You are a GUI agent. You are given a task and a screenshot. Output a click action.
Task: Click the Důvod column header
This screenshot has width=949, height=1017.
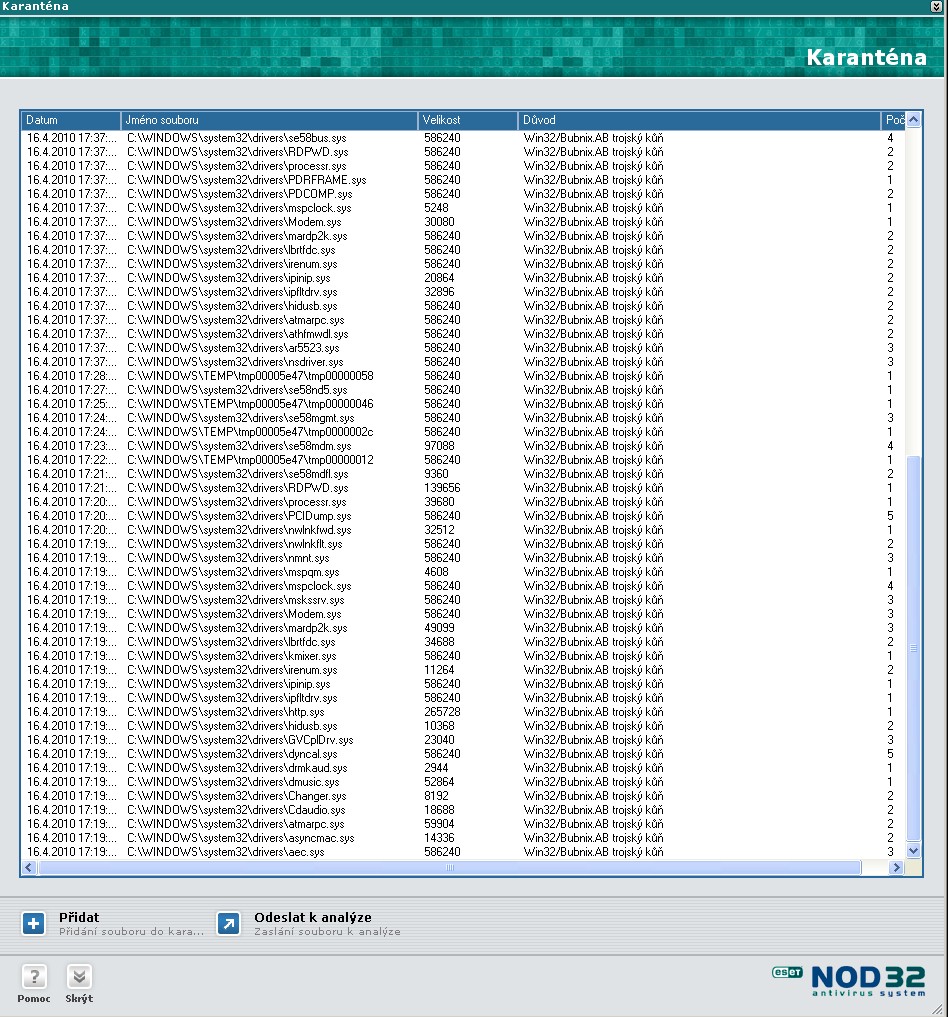tap(698, 120)
